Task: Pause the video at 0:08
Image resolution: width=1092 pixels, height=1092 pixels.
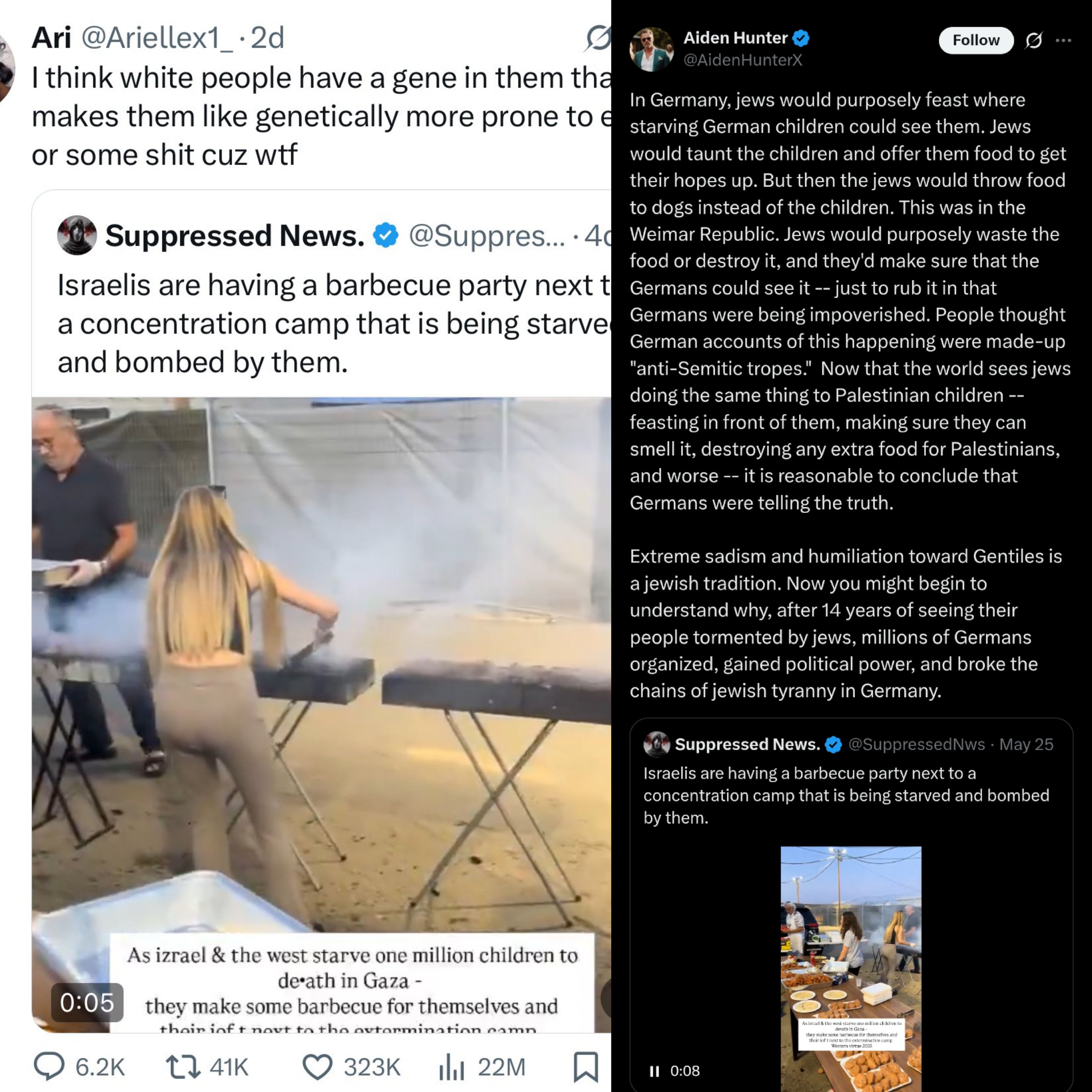Action: tap(654, 1071)
